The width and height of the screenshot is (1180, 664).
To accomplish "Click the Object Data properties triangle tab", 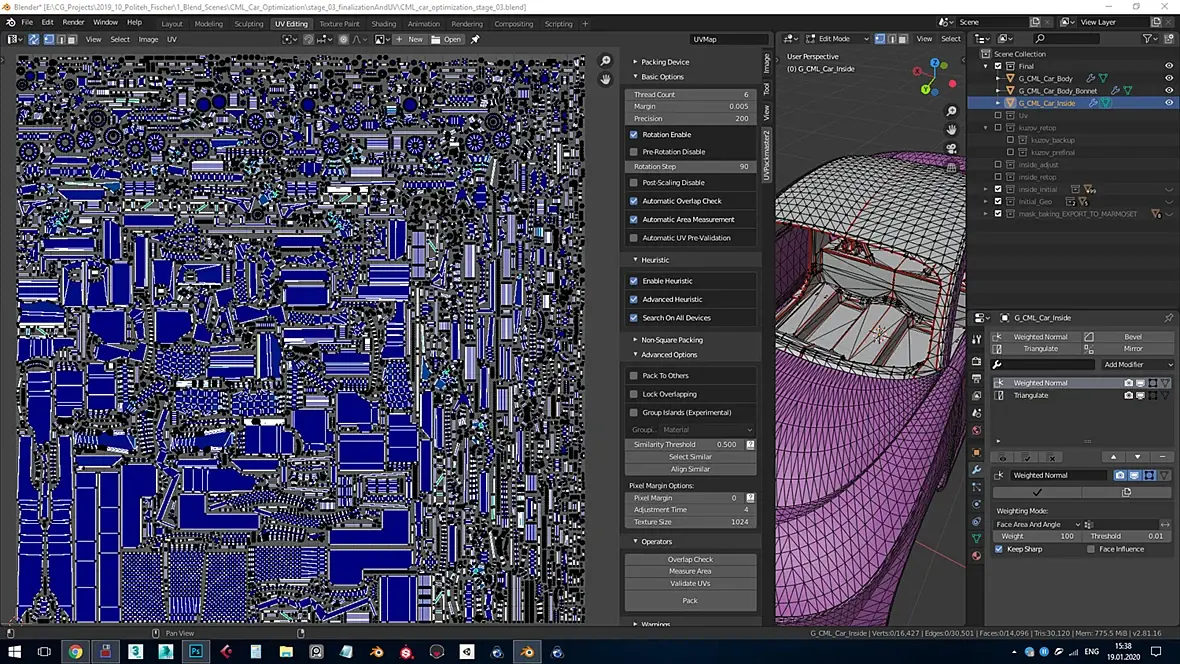I will (976, 538).
